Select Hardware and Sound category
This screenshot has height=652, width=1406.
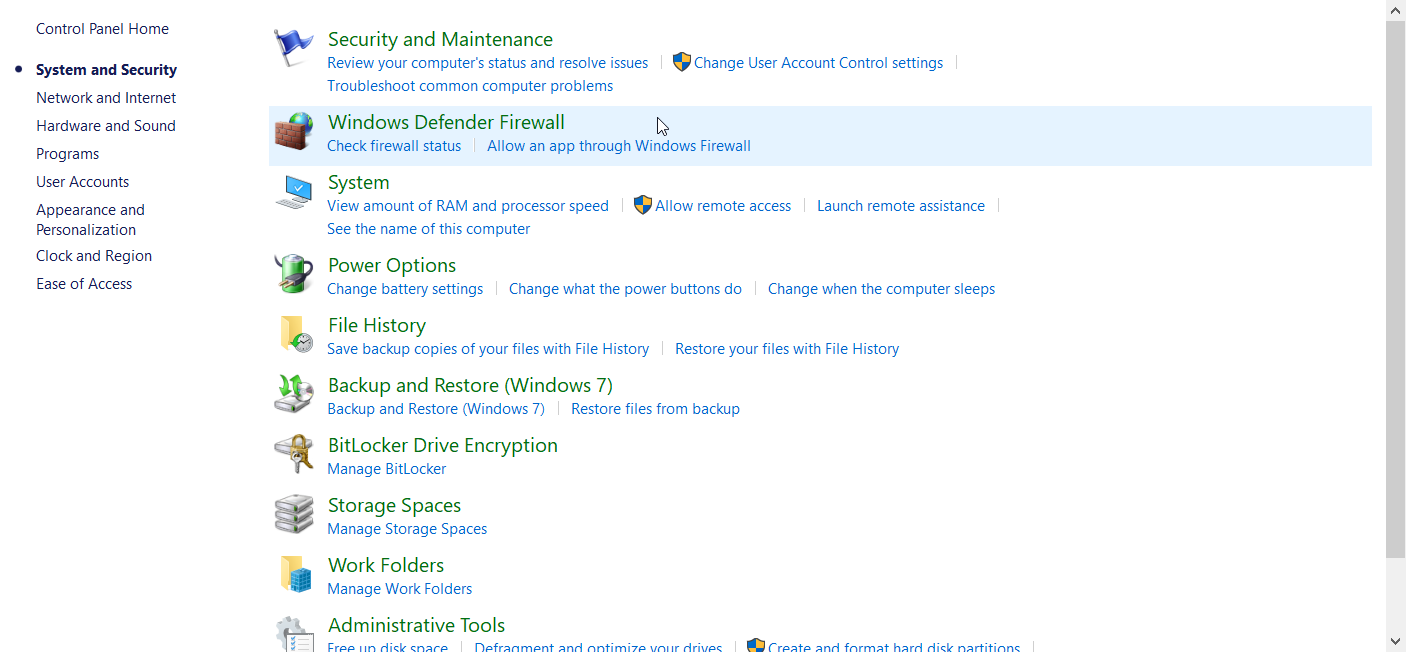pyautogui.click(x=106, y=126)
